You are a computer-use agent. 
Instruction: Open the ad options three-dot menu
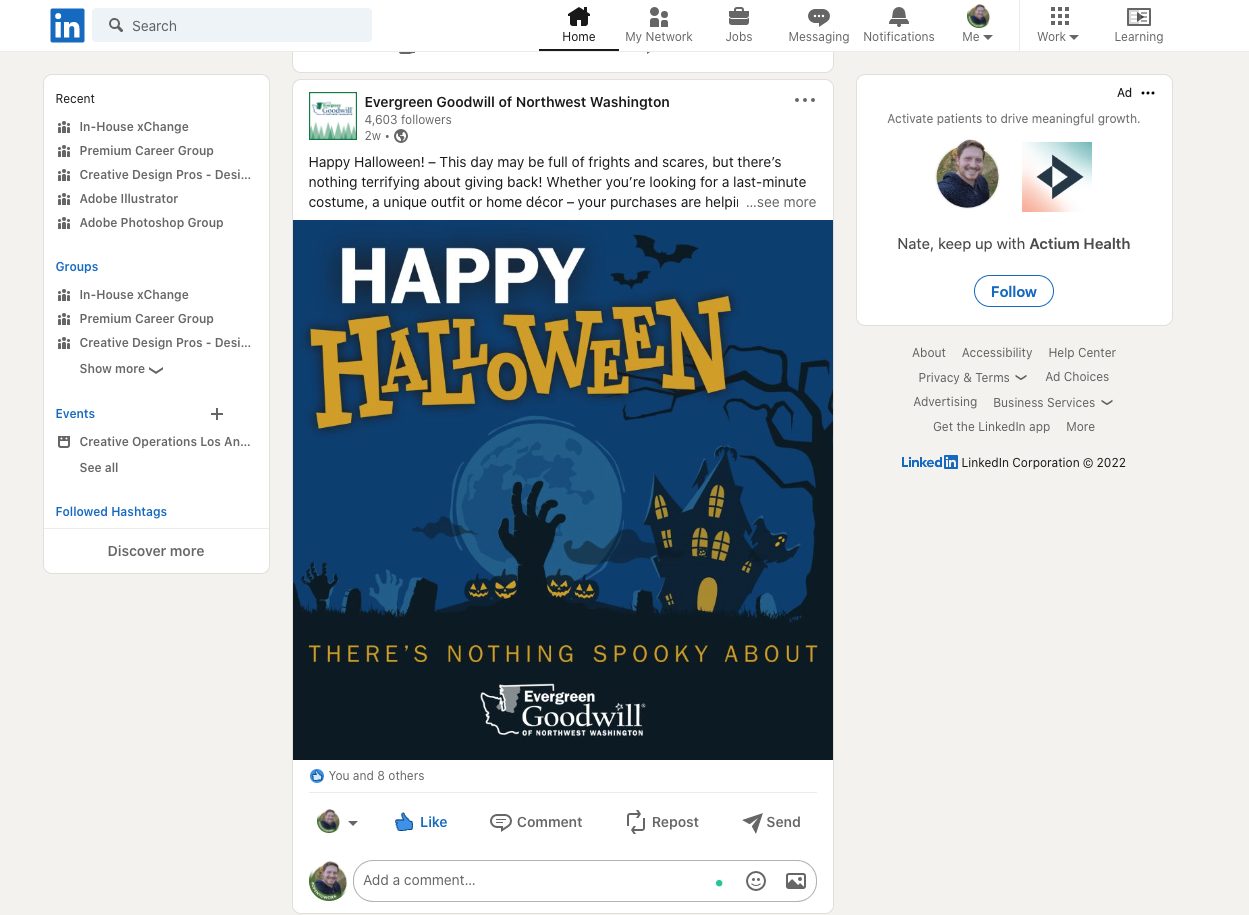pyautogui.click(x=1148, y=93)
